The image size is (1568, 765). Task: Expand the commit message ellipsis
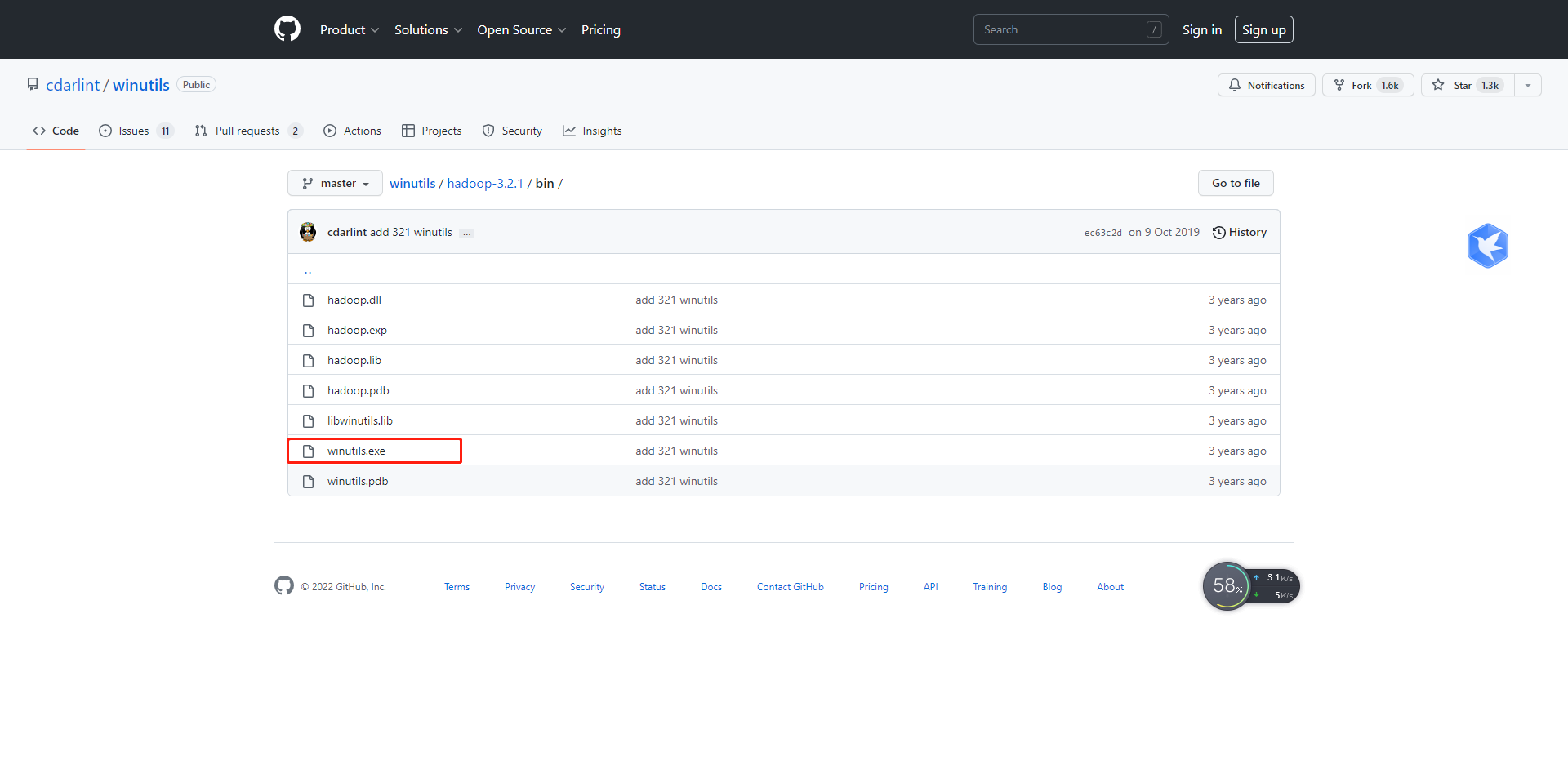466,234
